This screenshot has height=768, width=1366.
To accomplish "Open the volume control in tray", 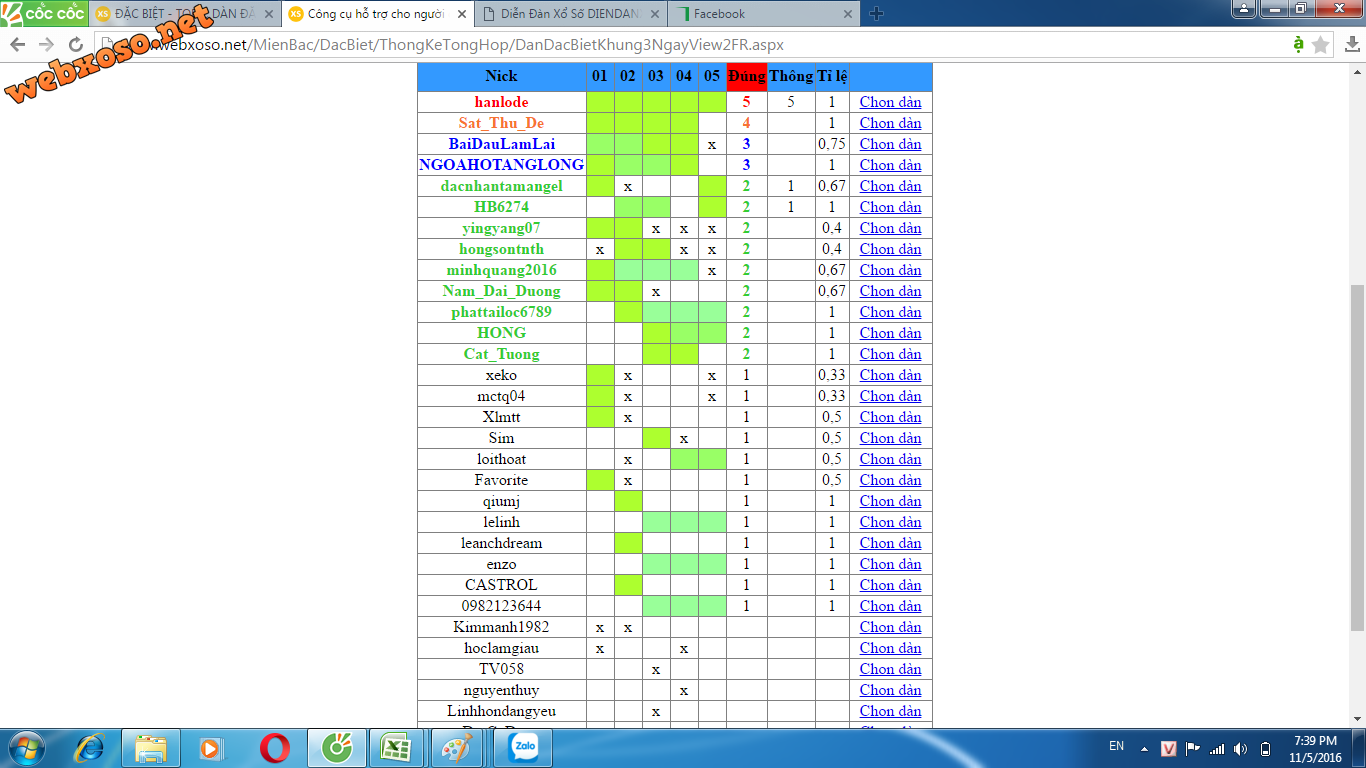I will pos(1241,748).
